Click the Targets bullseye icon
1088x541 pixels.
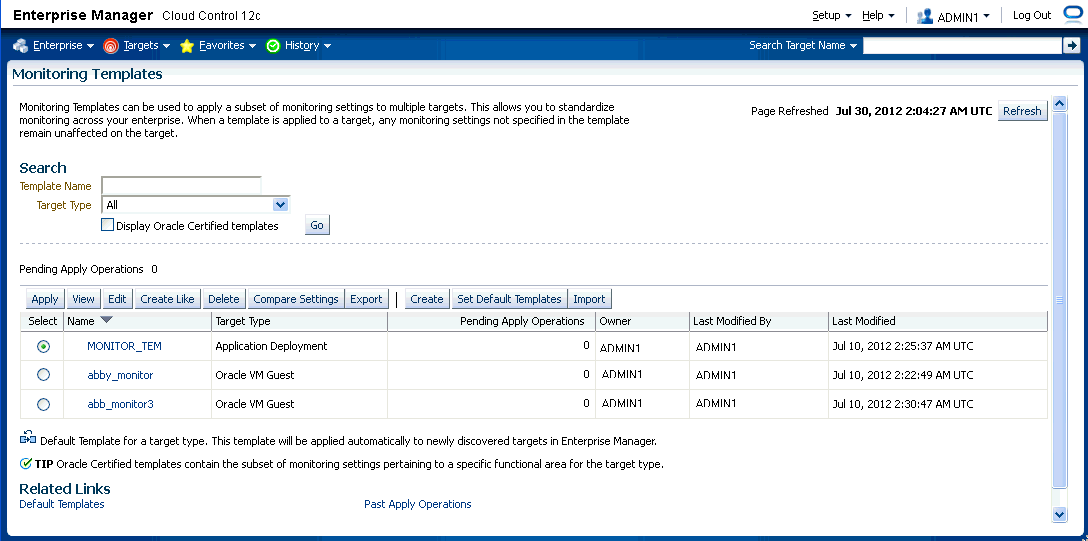point(110,46)
